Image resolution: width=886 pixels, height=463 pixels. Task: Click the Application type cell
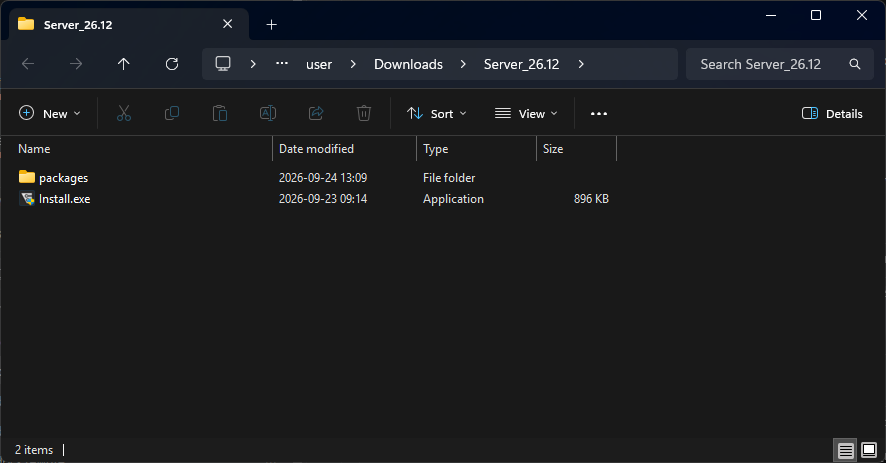pos(453,199)
